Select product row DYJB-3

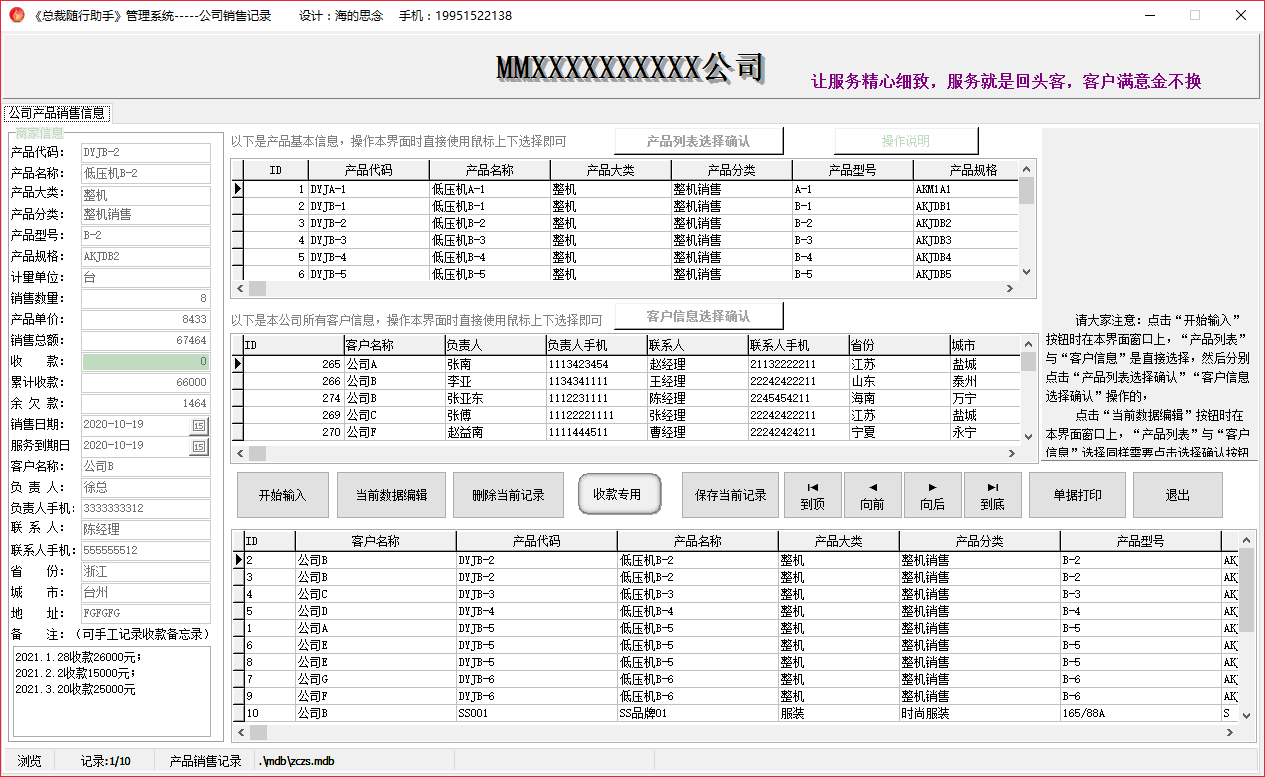tap(626, 240)
